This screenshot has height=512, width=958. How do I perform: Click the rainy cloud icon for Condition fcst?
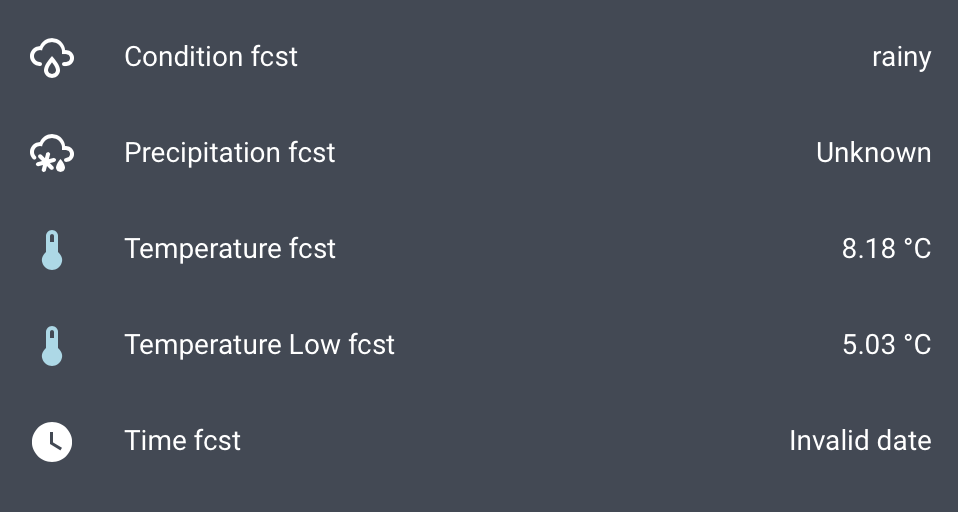52,57
